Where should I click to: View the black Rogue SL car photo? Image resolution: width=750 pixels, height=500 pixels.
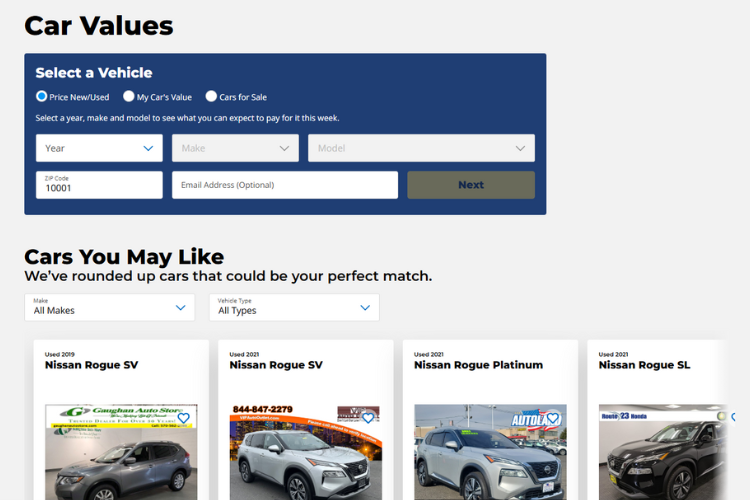663,452
